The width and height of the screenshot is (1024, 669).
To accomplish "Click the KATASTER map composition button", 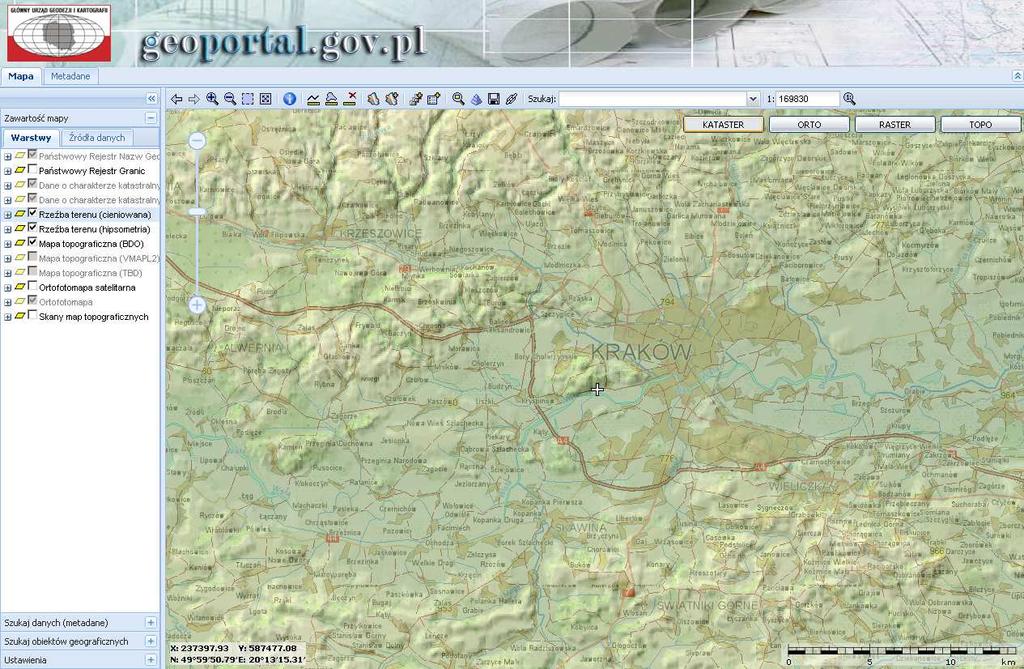I will pyautogui.click(x=723, y=124).
